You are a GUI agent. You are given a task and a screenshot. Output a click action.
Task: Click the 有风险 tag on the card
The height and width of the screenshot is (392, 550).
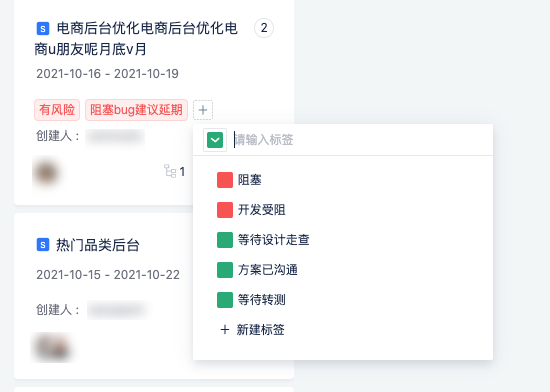[x=57, y=110]
